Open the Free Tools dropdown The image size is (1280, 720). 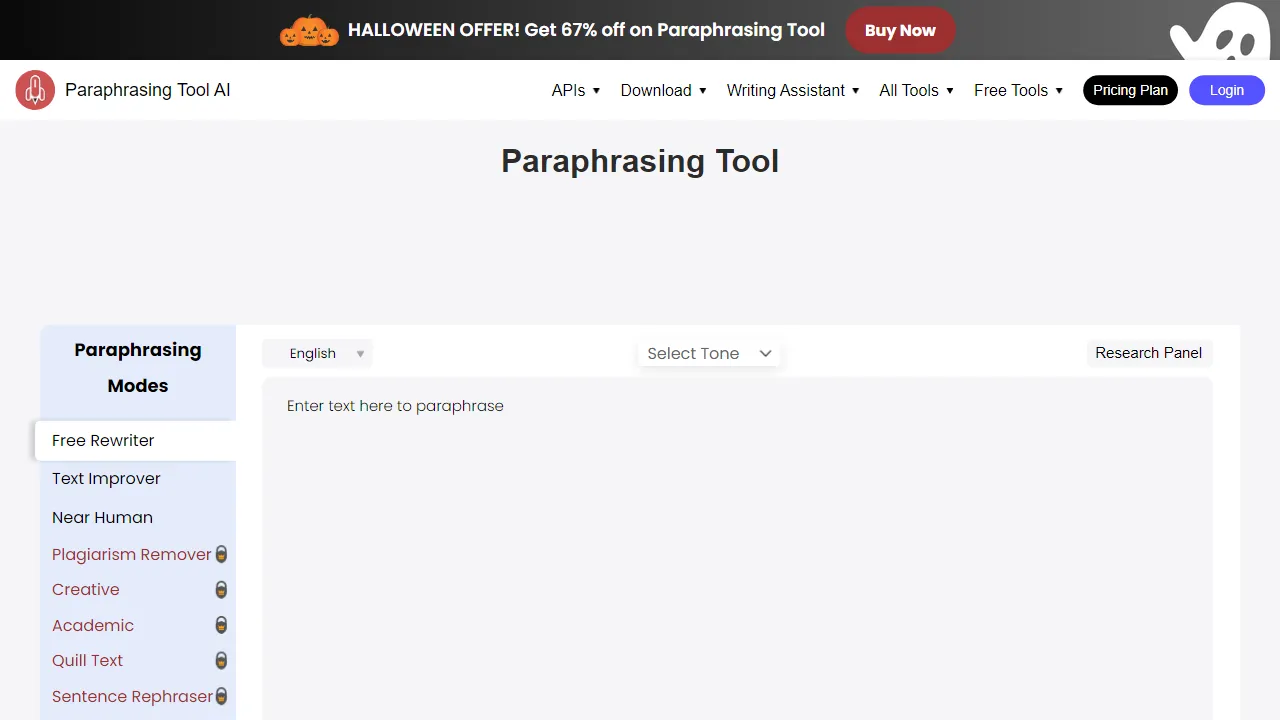[x=1019, y=90]
